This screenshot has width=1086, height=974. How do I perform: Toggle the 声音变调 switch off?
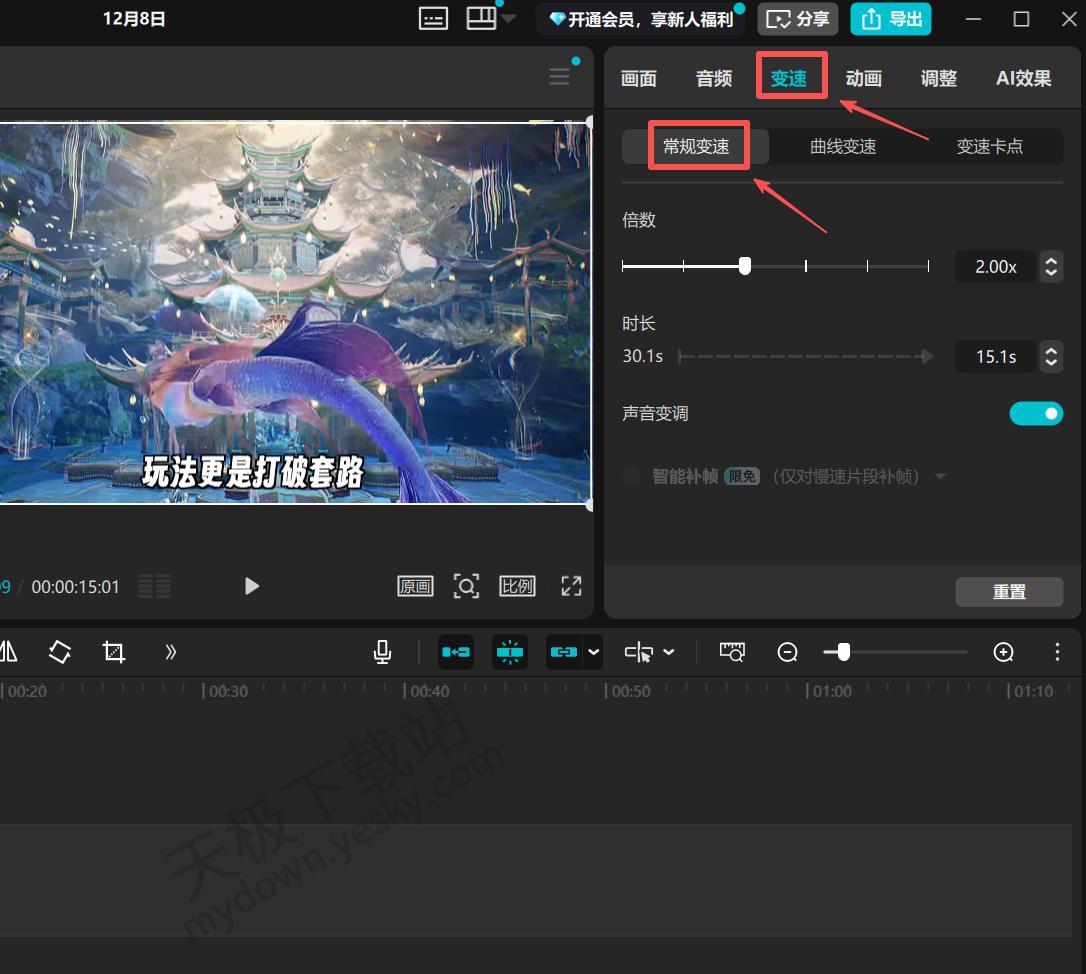(x=1036, y=413)
